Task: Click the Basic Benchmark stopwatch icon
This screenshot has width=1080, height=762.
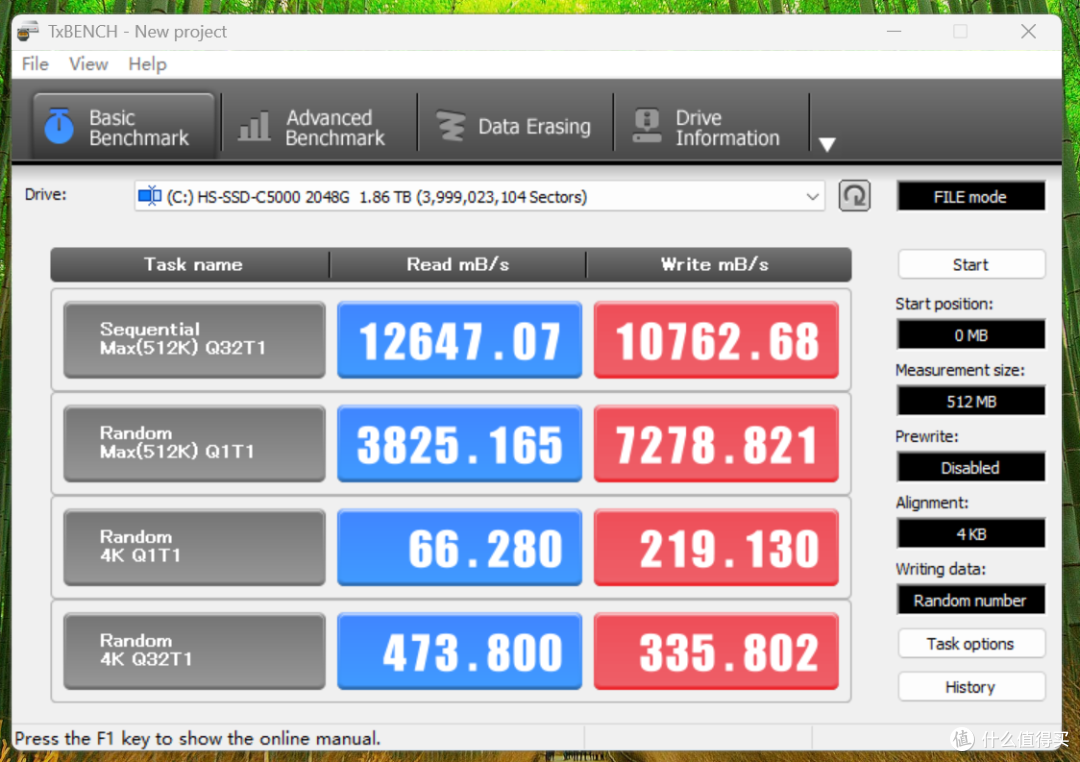Action: pyautogui.click(x=59, y=126)
